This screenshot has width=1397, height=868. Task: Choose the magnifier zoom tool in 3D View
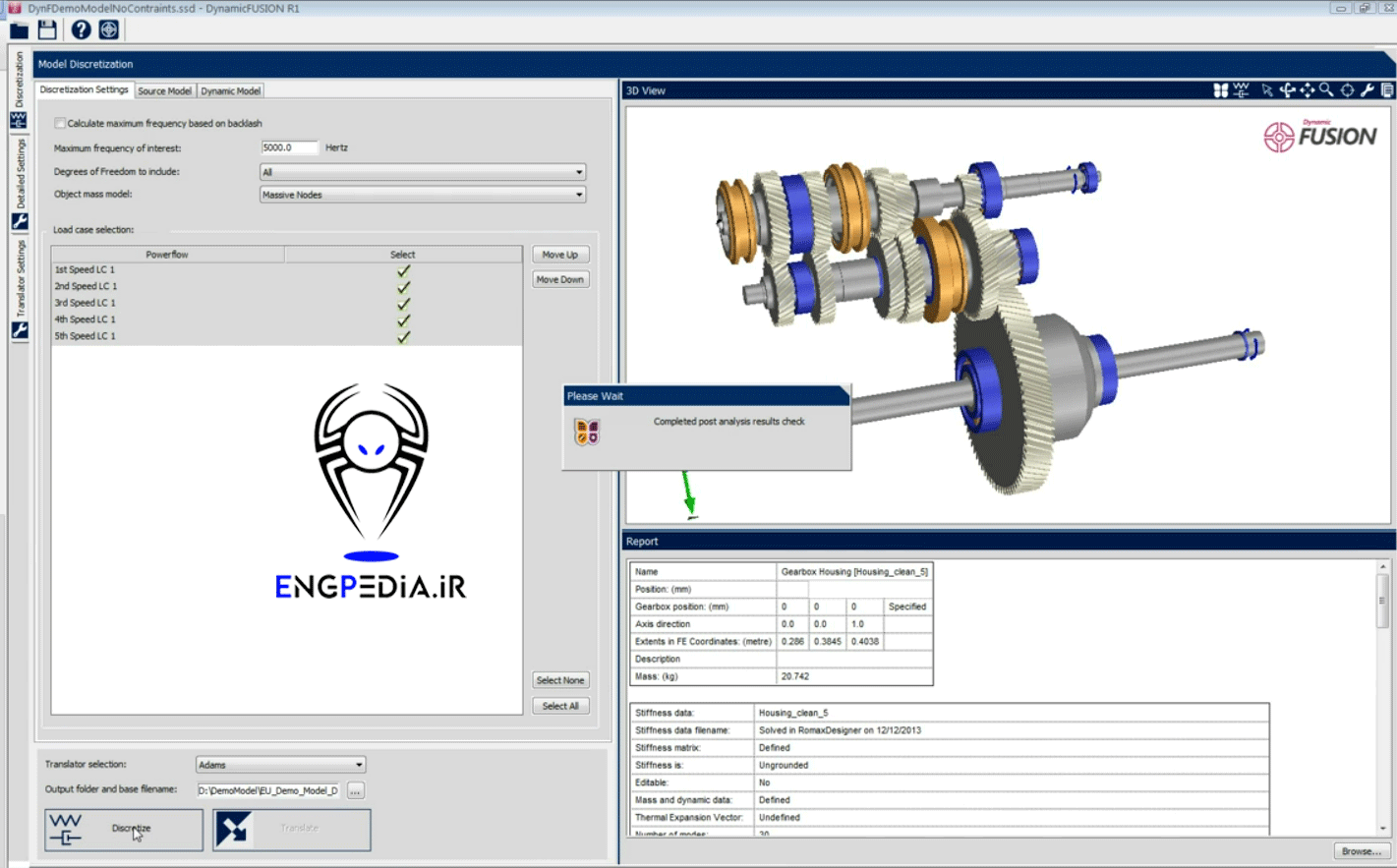point(1326,89)
